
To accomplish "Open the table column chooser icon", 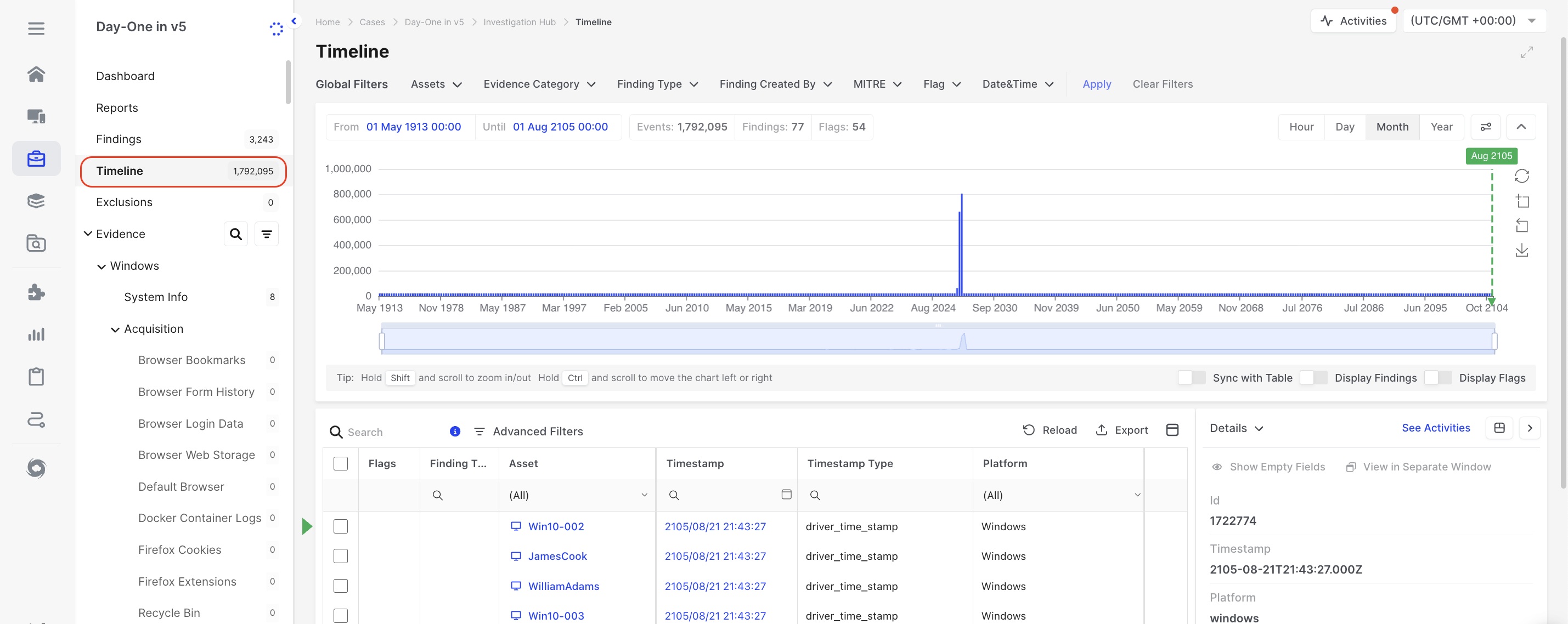I will [1172, 430].
